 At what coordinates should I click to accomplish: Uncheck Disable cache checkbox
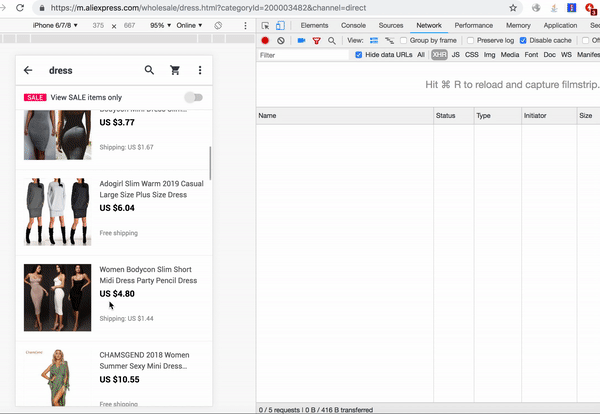click(x=523, y=41)
